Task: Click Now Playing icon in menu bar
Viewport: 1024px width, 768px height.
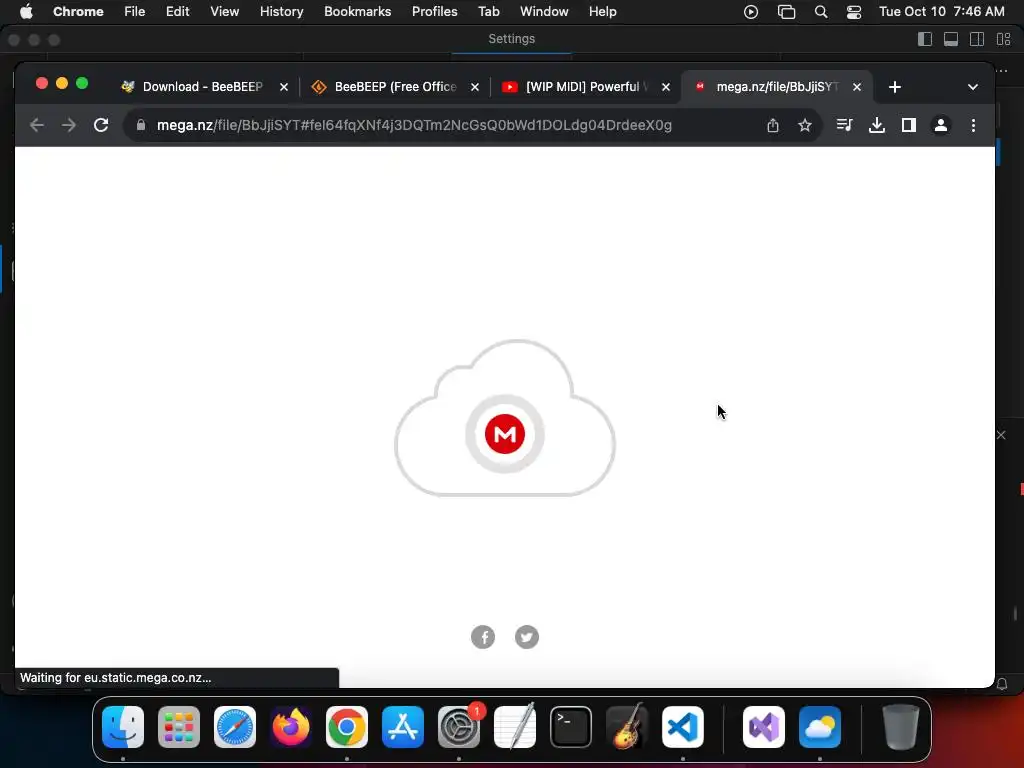Action: point(751,12)
